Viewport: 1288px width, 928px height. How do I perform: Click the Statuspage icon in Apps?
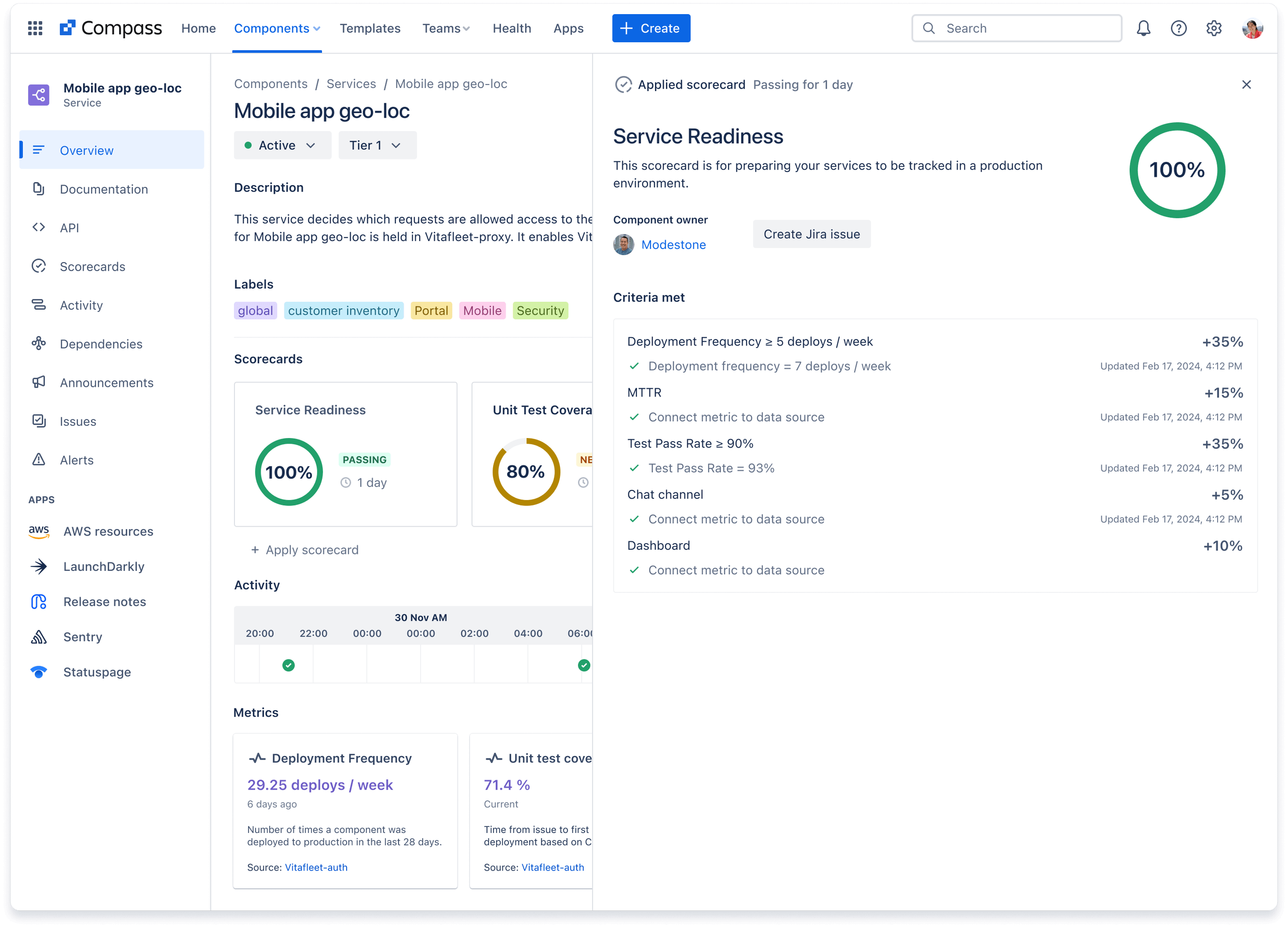(x=37, y=671)
